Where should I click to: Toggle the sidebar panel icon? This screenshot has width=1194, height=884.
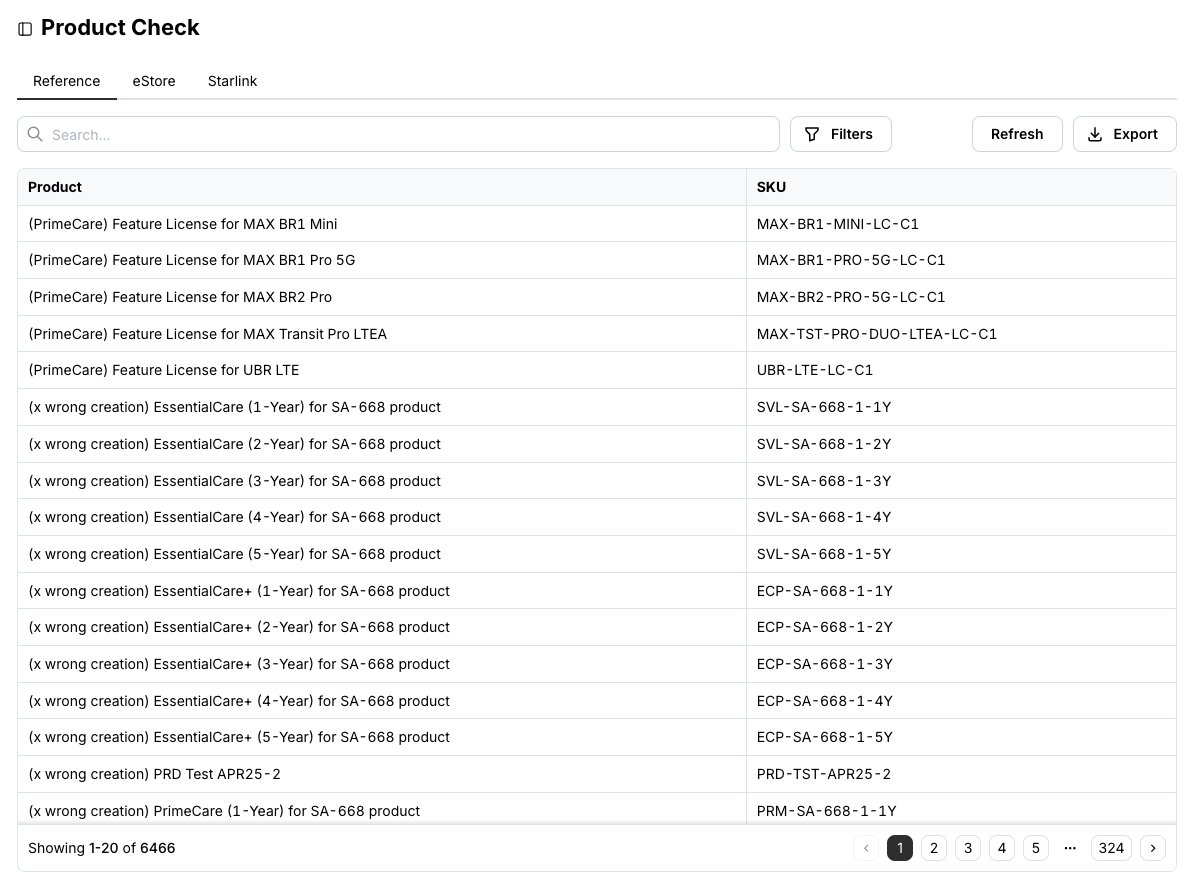coord(25,29)
